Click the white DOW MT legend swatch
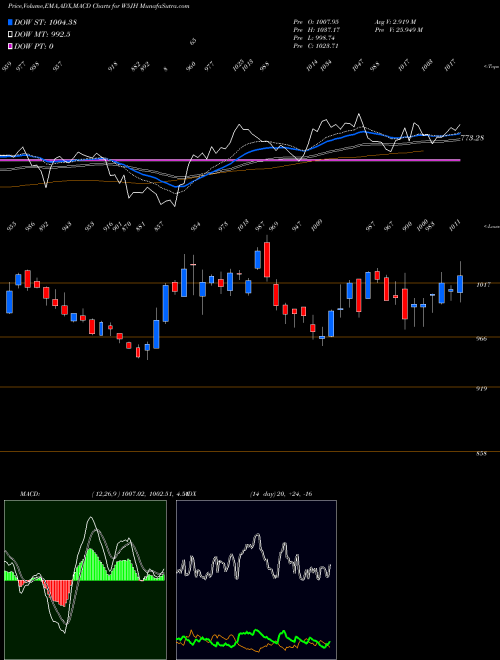The width and height of the screenshot is (500, 660). coord(11,35)
